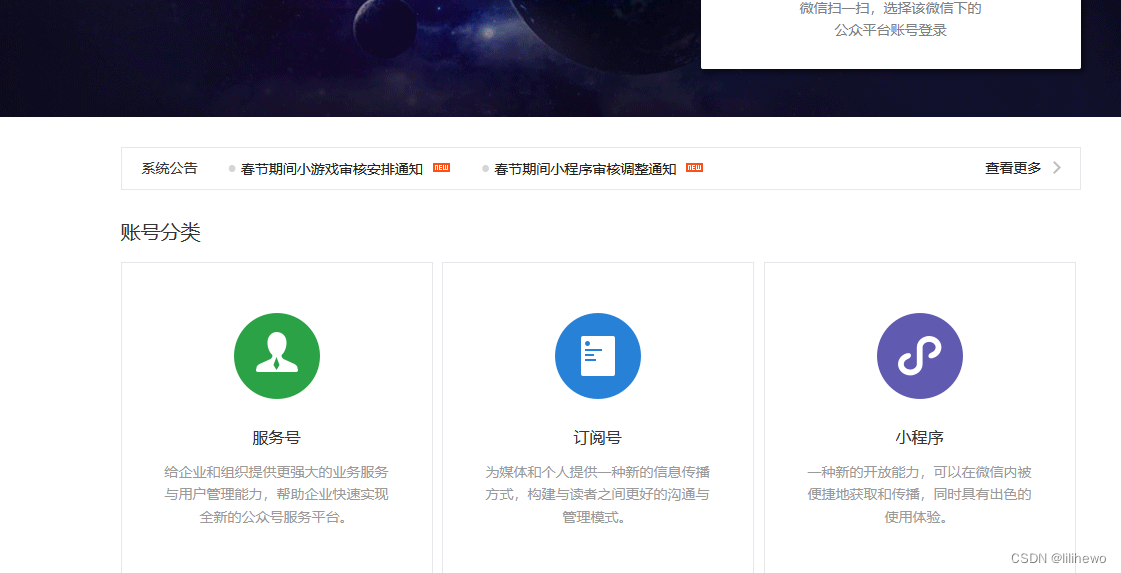Open announcement 春节期间小游戏审核安排通知
This screenshot has height=573, width=1121.
click(x=332, y=169)
